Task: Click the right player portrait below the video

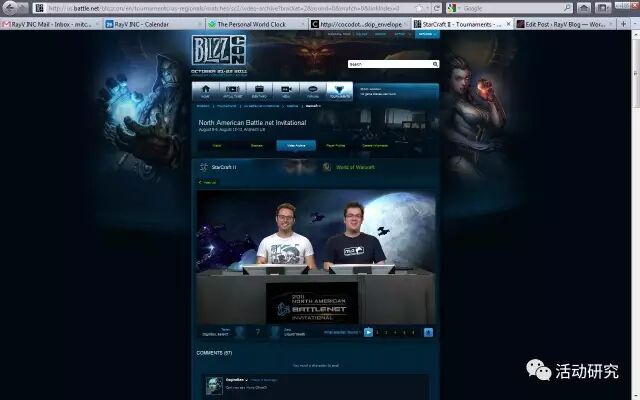Action: pos(275,332)
